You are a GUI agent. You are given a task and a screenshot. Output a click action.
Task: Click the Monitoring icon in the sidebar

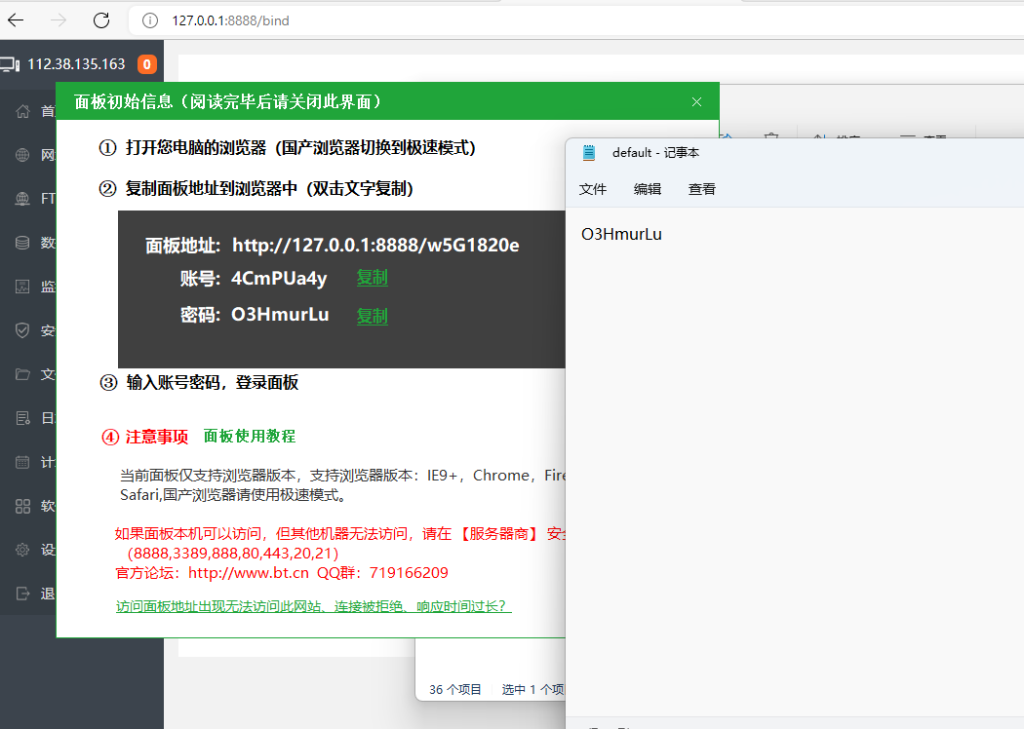click(23, 287)
